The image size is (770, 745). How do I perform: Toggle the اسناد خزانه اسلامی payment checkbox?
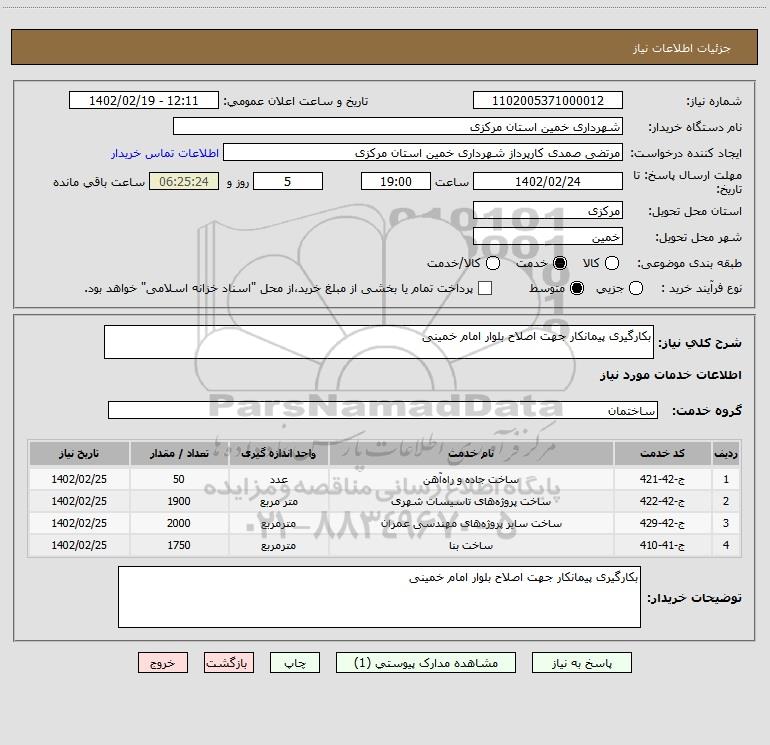(x=485, y=288)
